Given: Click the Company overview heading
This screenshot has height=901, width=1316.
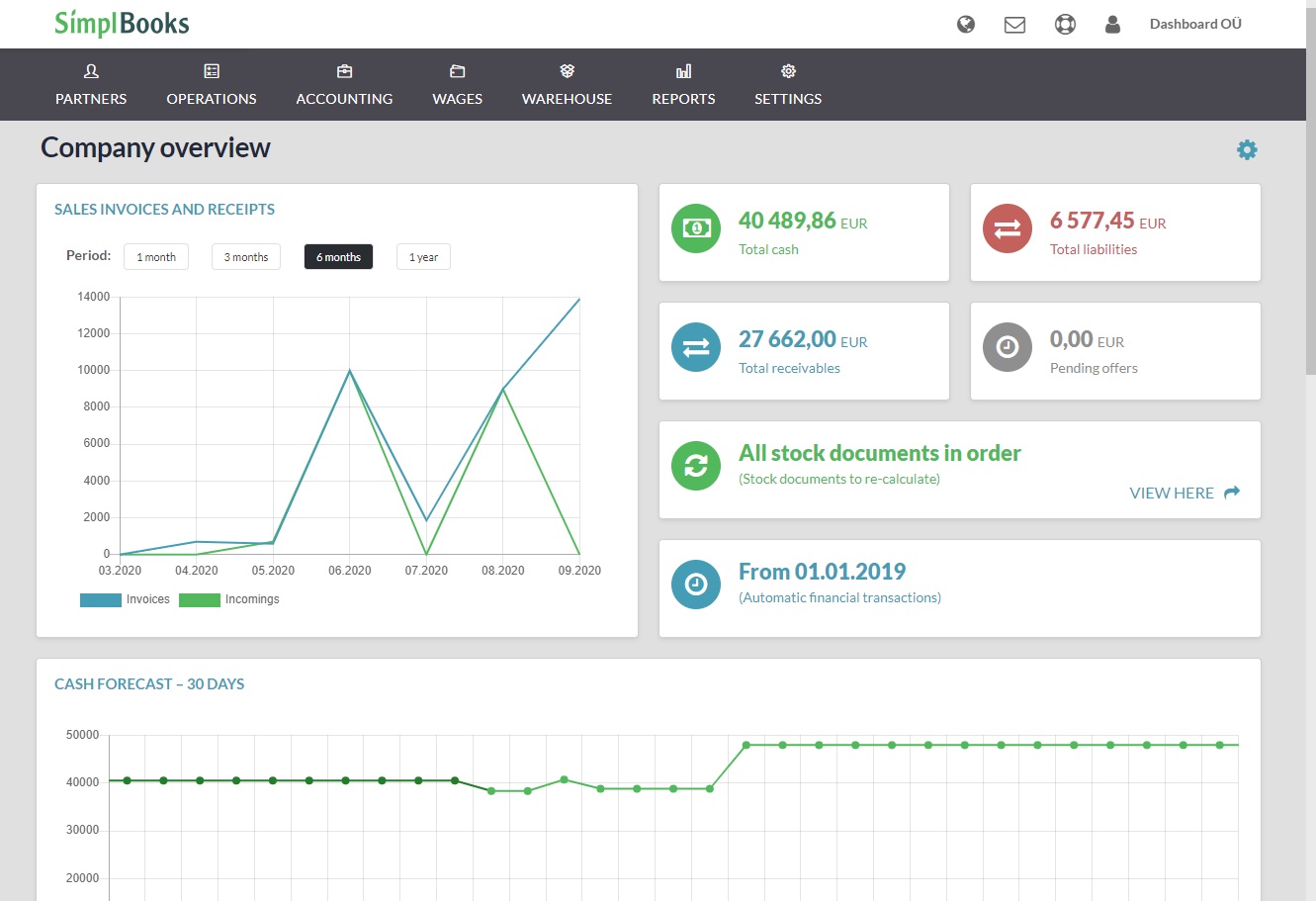Looking at the screenshot, I should coord(155,147).
